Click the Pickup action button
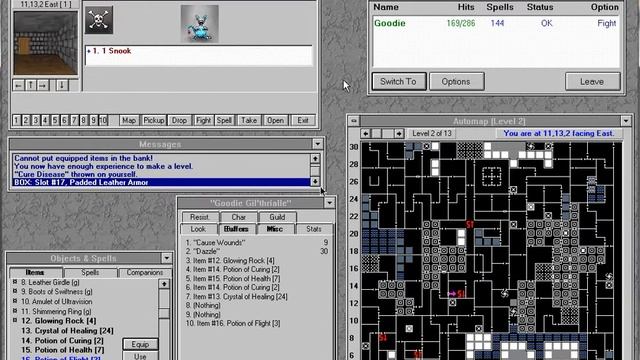Image resolution: width=640 pixels, height=360 pixels. pos(153,120)
